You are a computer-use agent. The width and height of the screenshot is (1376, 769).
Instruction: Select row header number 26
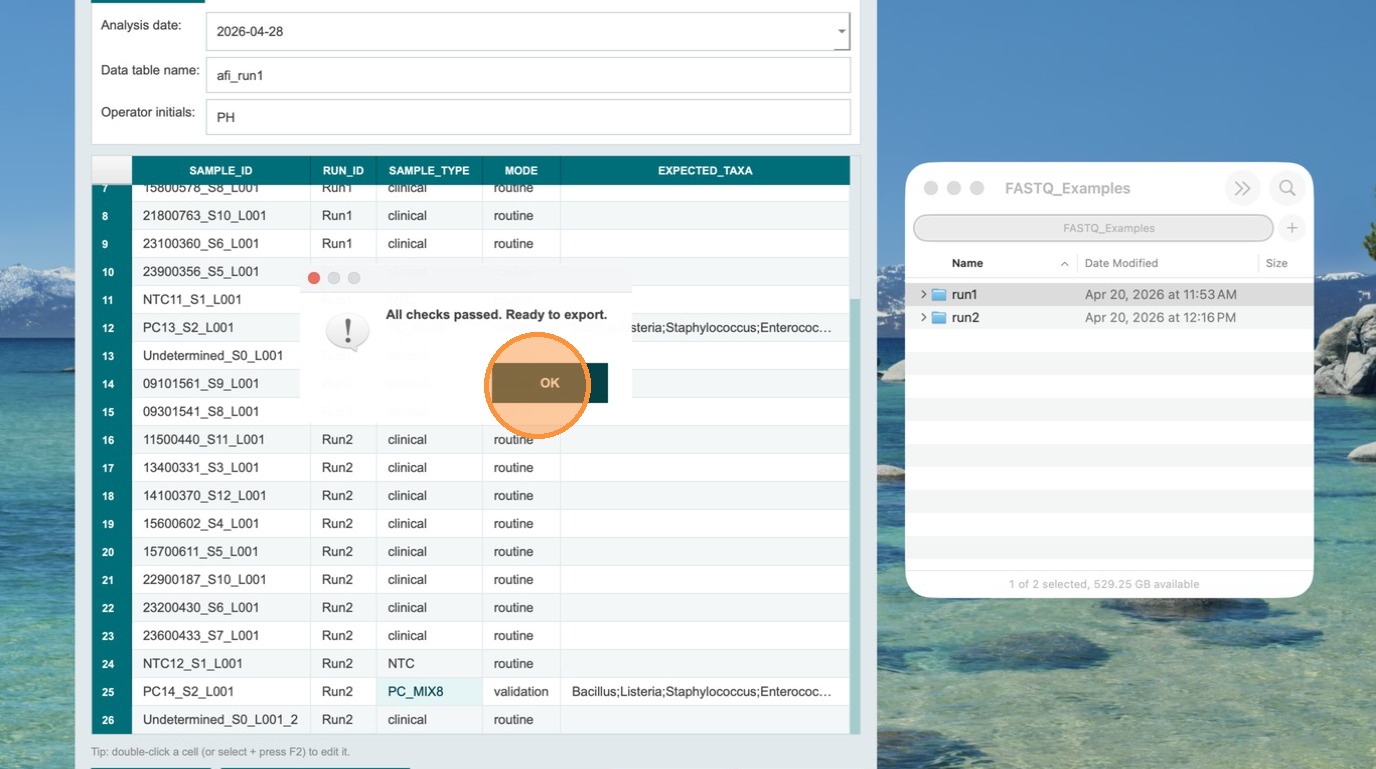tap(111, 720)
